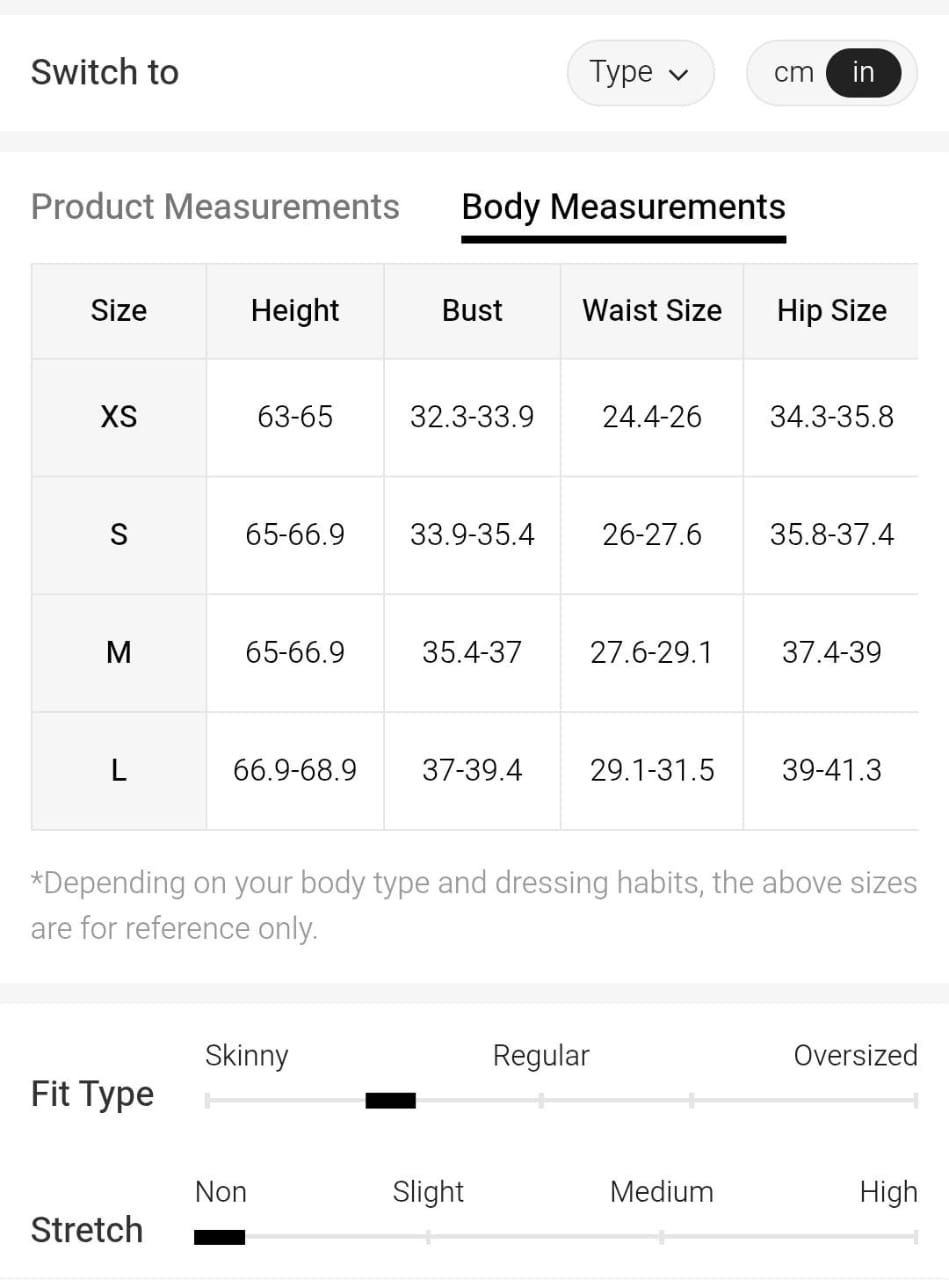The width and height of the screenshot is (949, 1280).
Task: Select the M size row label
Action: (x=119, y=653)
